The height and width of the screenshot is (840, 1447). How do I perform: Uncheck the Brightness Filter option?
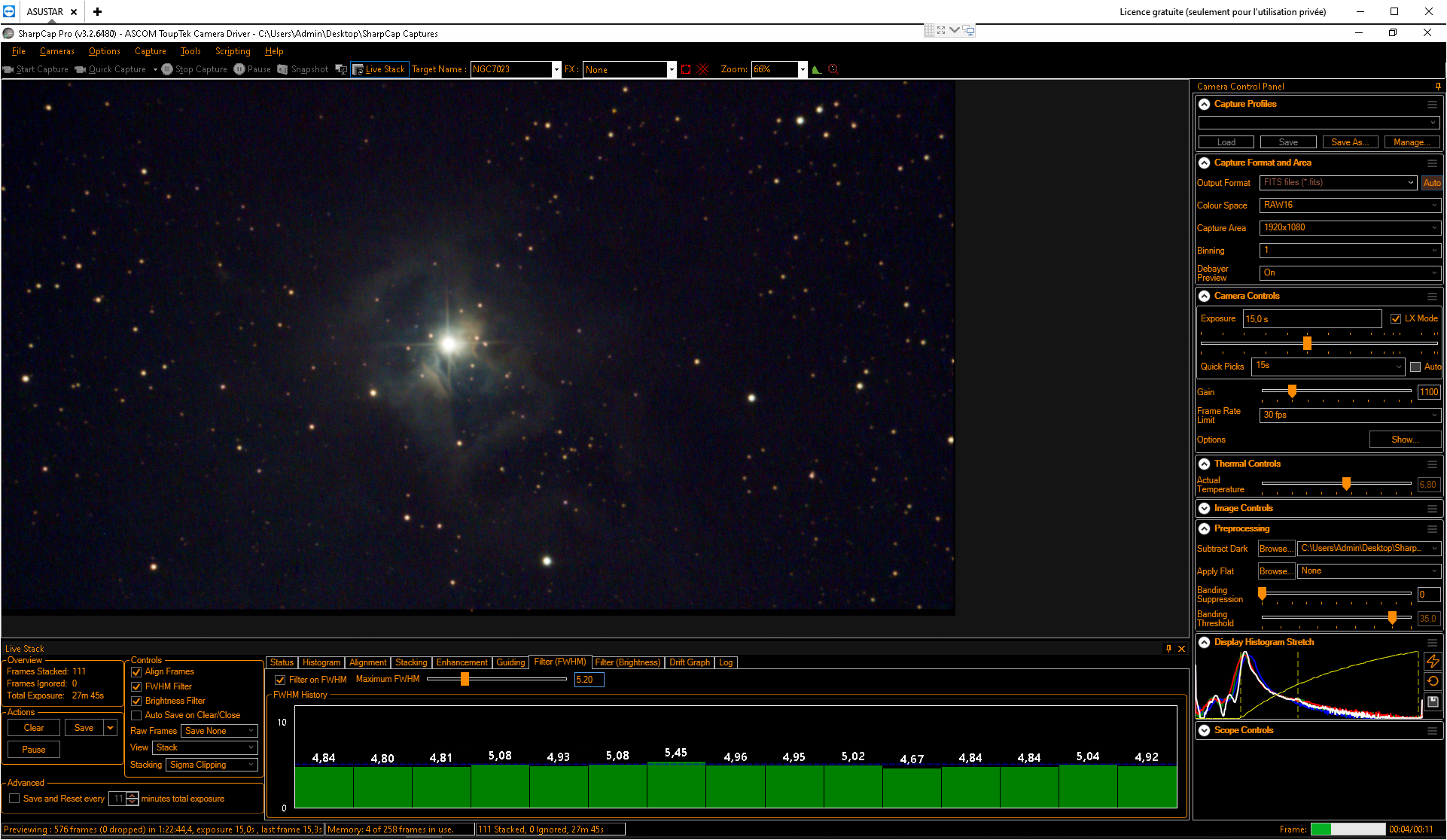click(136, 701)
